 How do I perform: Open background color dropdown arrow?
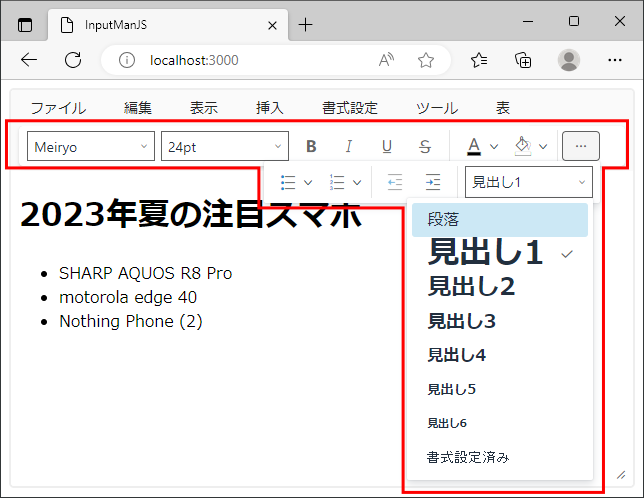(x=543, y=146)
